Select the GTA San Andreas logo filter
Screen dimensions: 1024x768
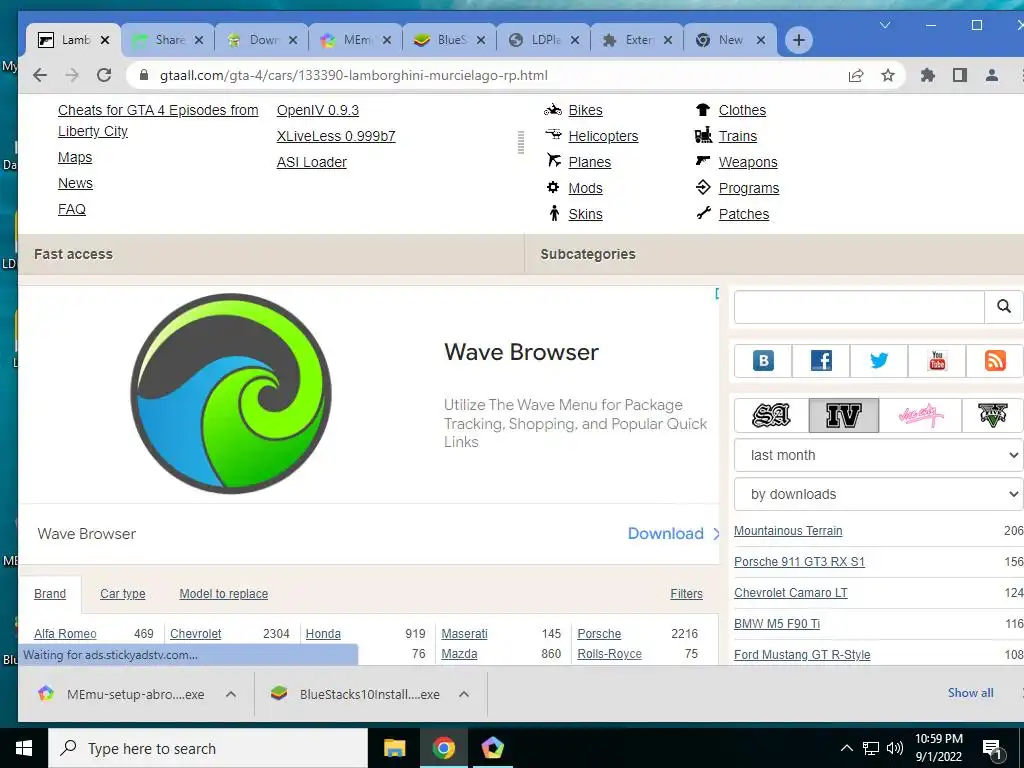tap(771, 415)
